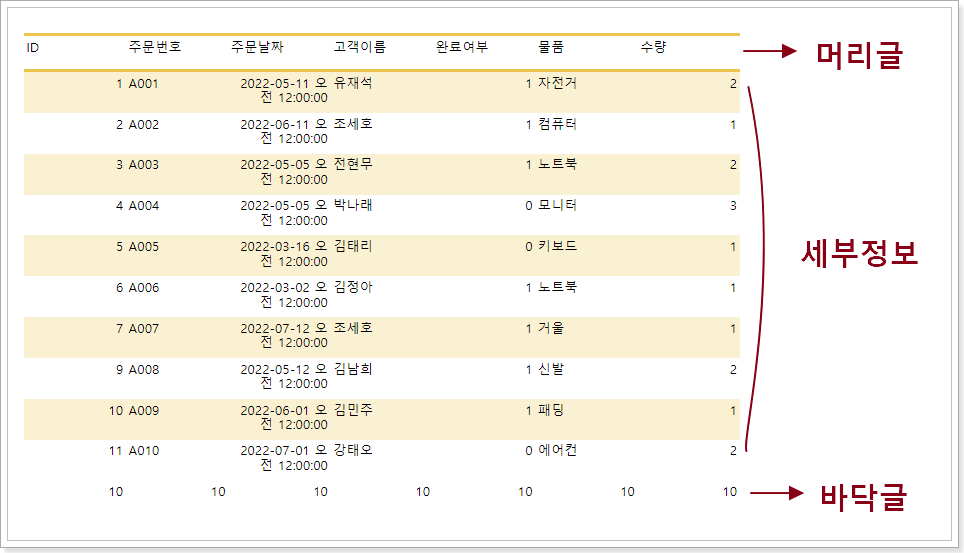Click the 수량 column header
The height and width of the screenshot is (553, 964).
653,47
